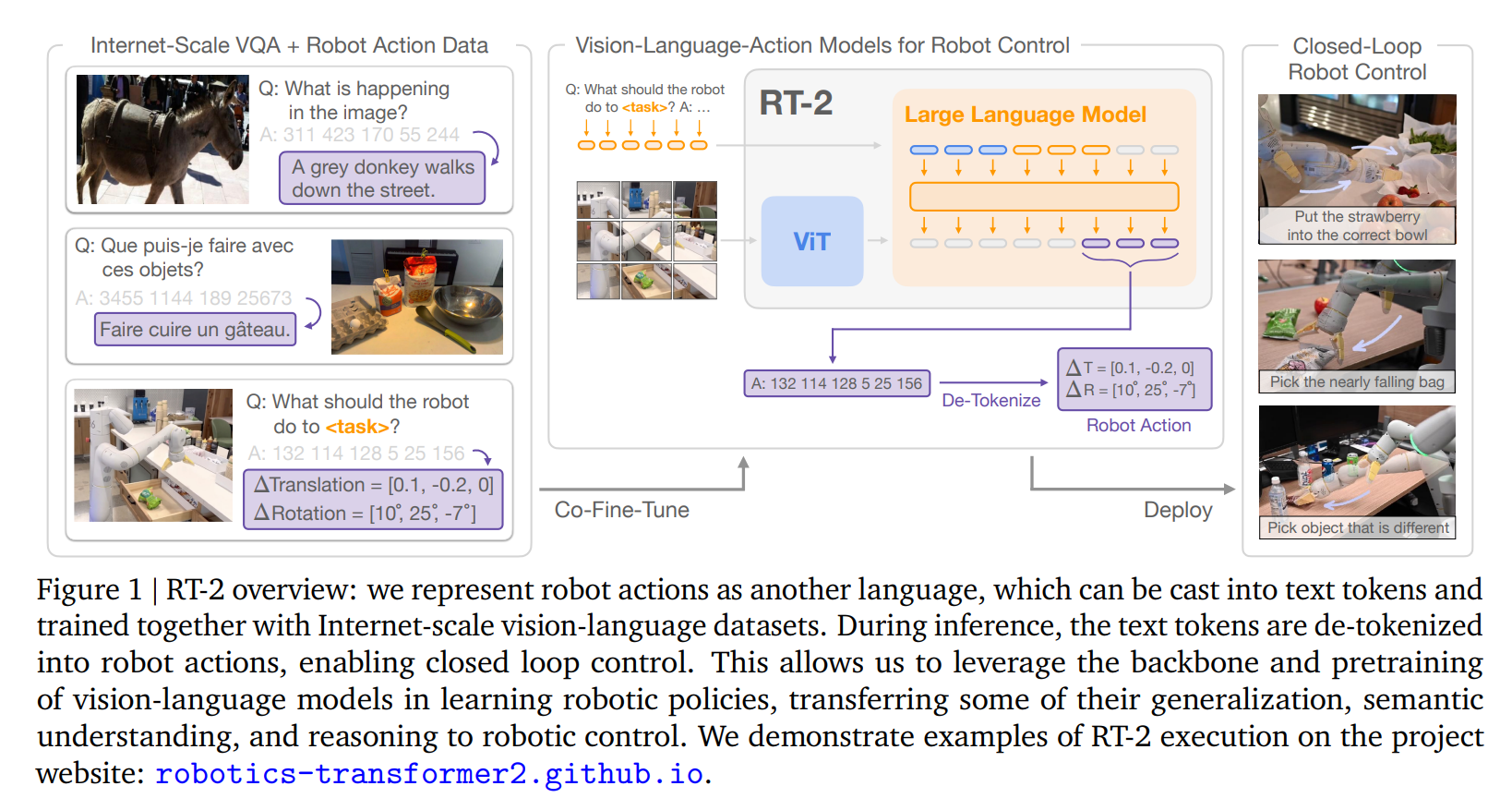This screenshot has height=798, width=1512.
Task: Click the 'Co-Fine-Tune' label
Action: click(621, 510)
